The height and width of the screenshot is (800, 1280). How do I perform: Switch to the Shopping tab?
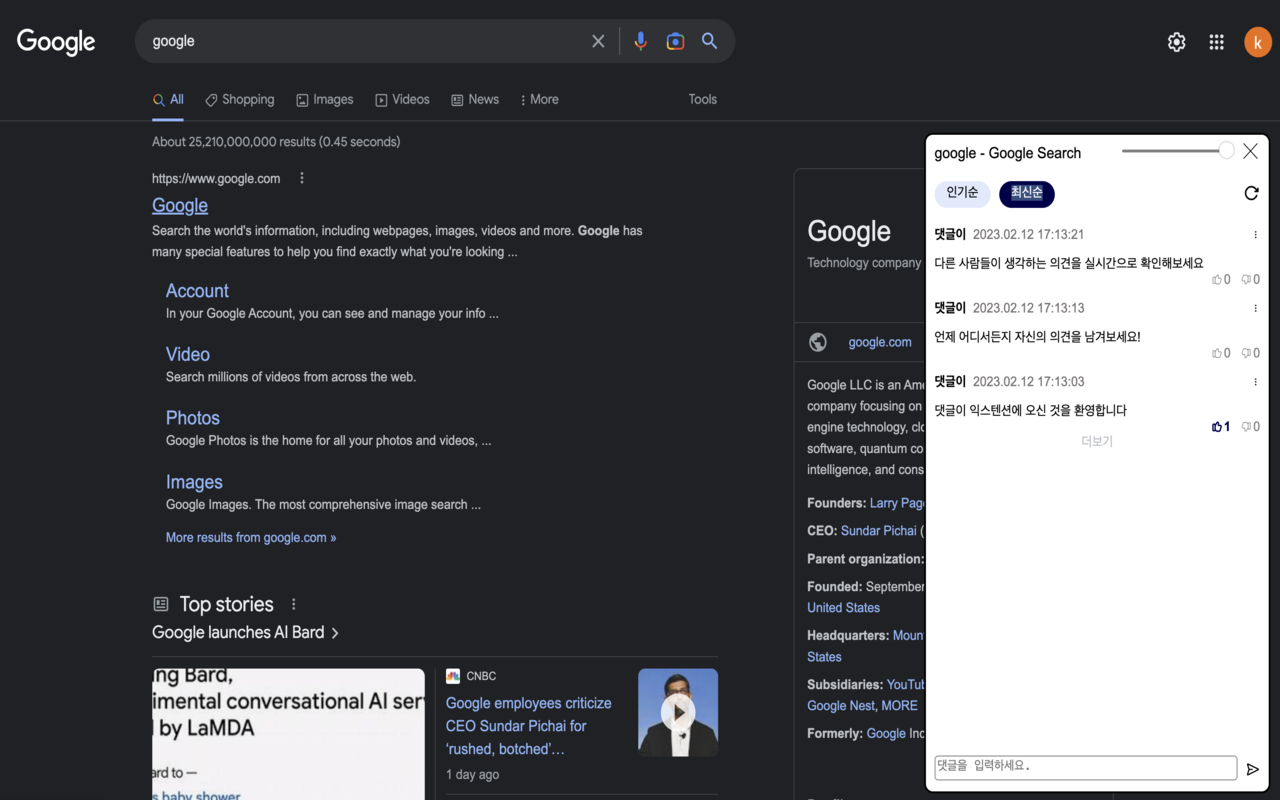pos(240,100)
